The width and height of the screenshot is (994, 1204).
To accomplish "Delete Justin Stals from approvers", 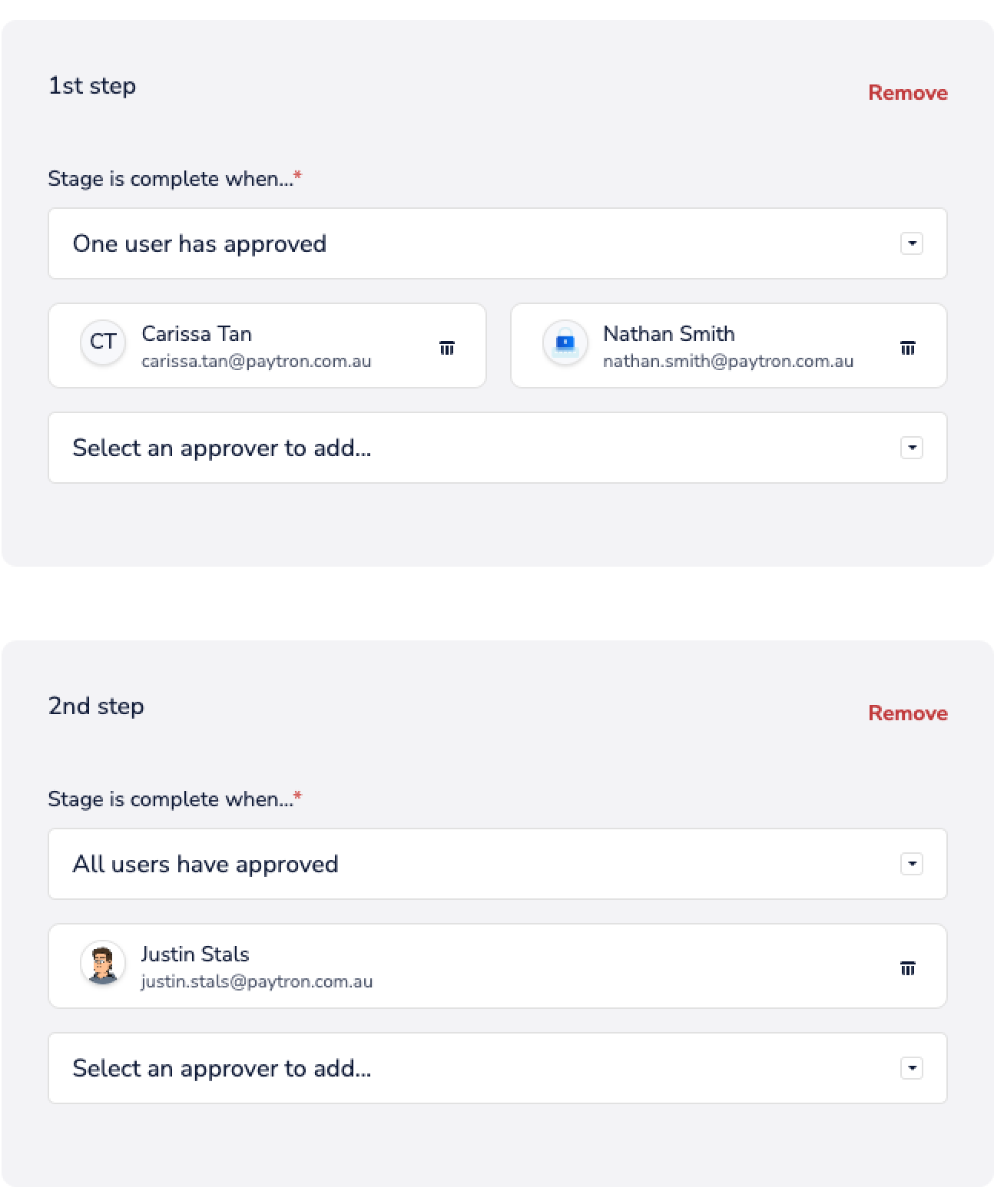I will click(907, 968).
